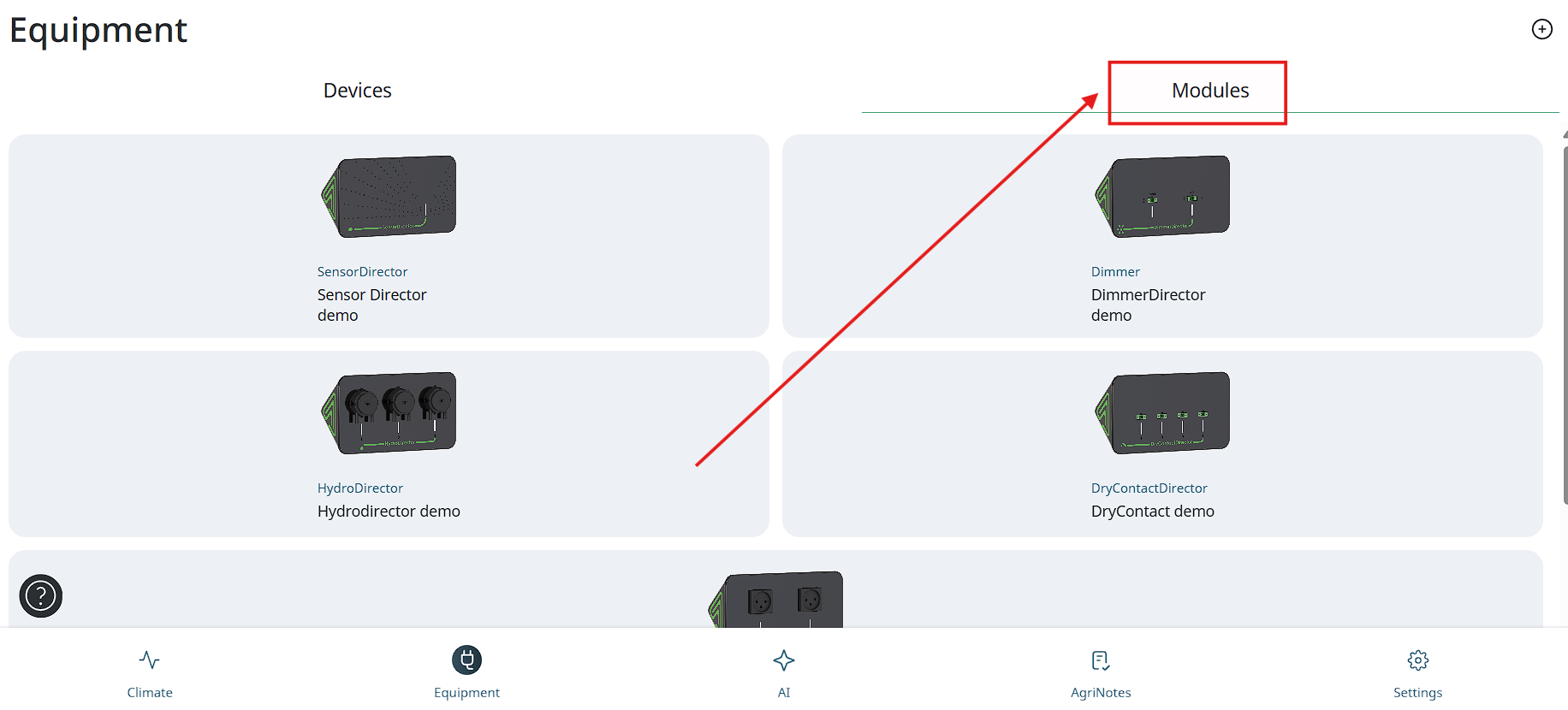Switch to the Modules tab
The width and height of the screenshot is (1568, 710).
coord(1210,91)
